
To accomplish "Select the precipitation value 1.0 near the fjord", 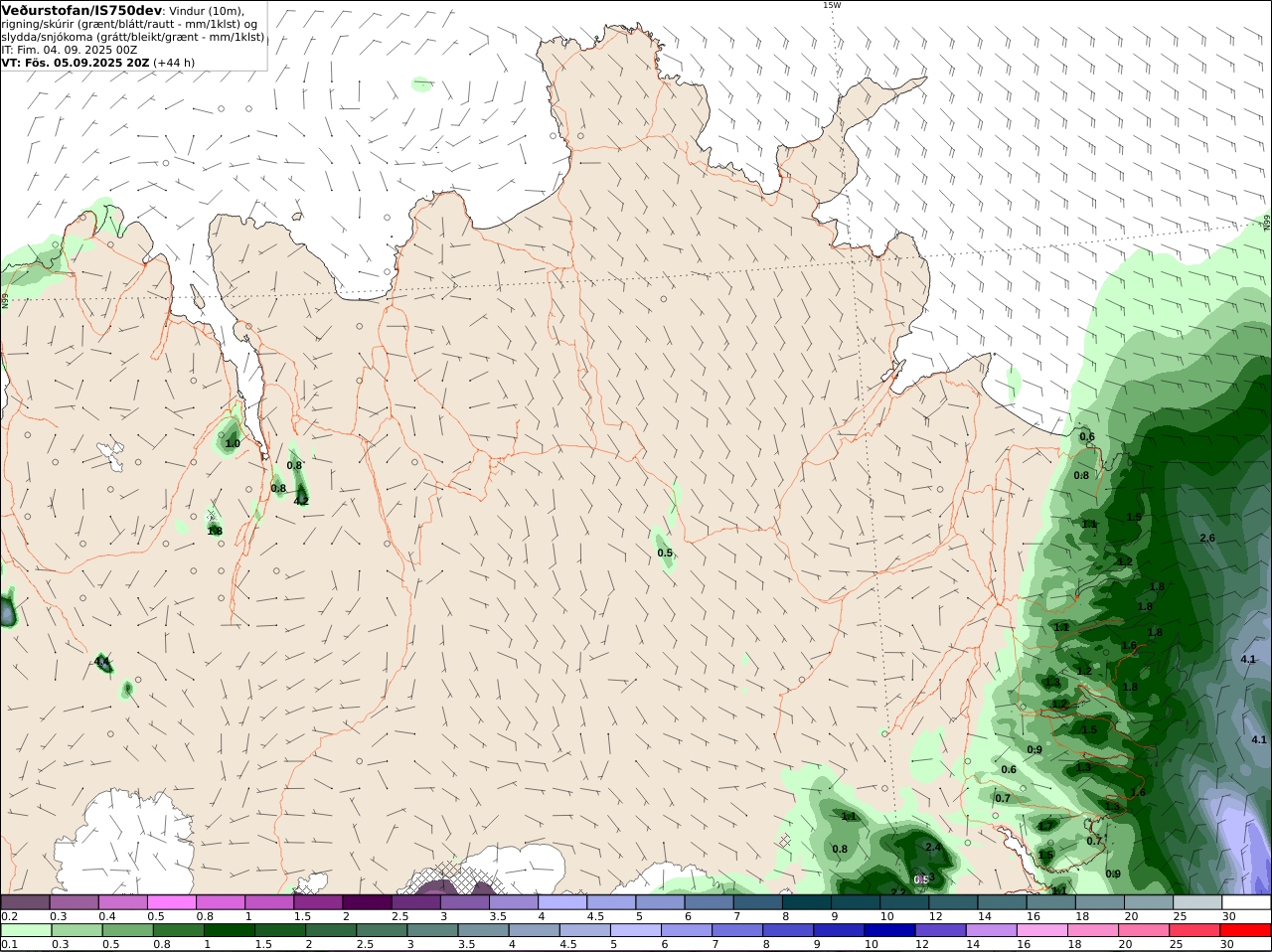I will coord(233,444).
